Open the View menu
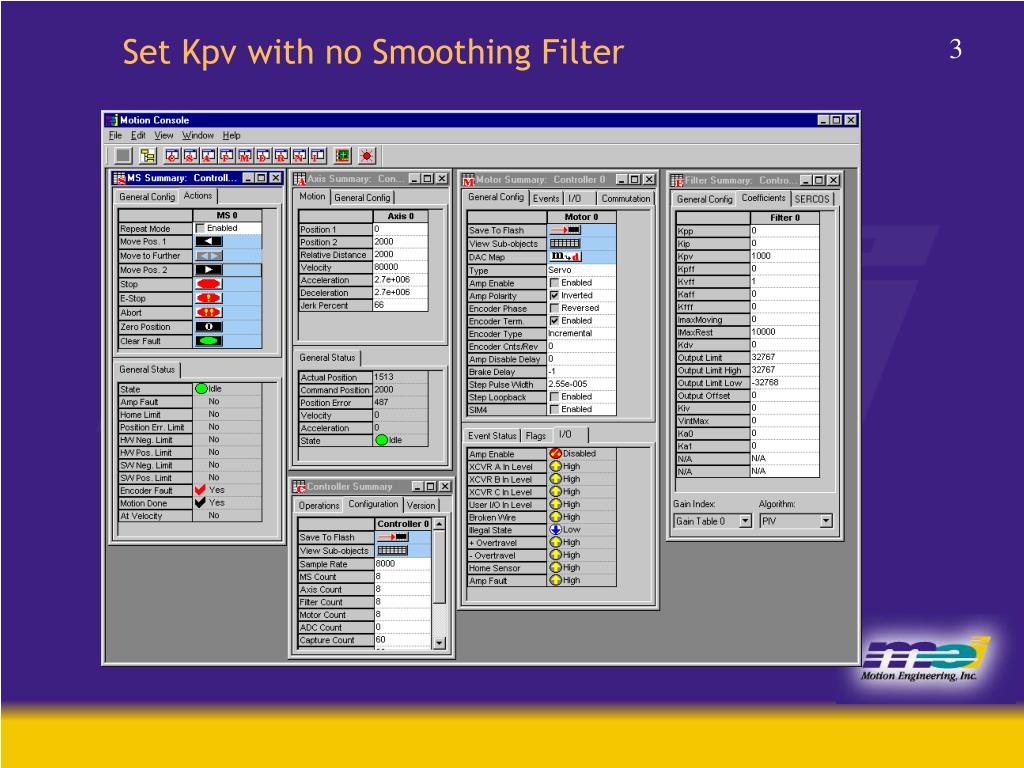This screenshot has height=768, width=1024. [x=163, y=135]
